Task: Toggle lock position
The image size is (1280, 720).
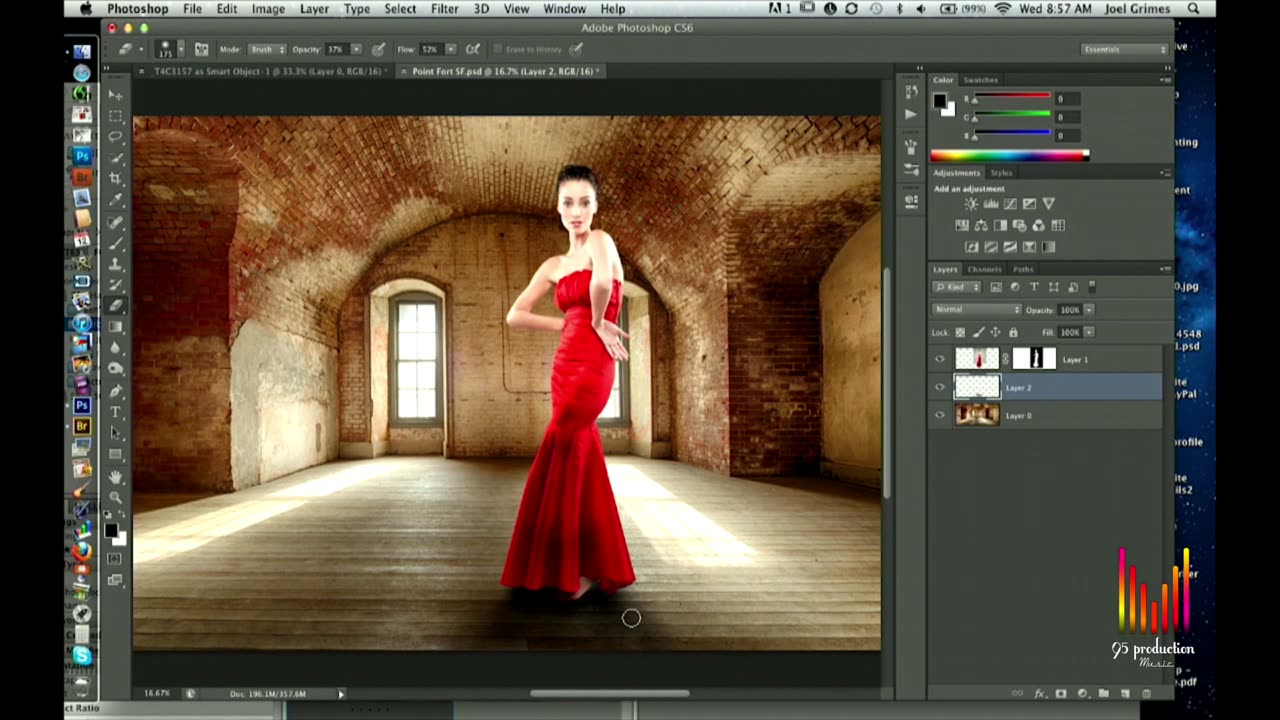Action: [995, 332]
